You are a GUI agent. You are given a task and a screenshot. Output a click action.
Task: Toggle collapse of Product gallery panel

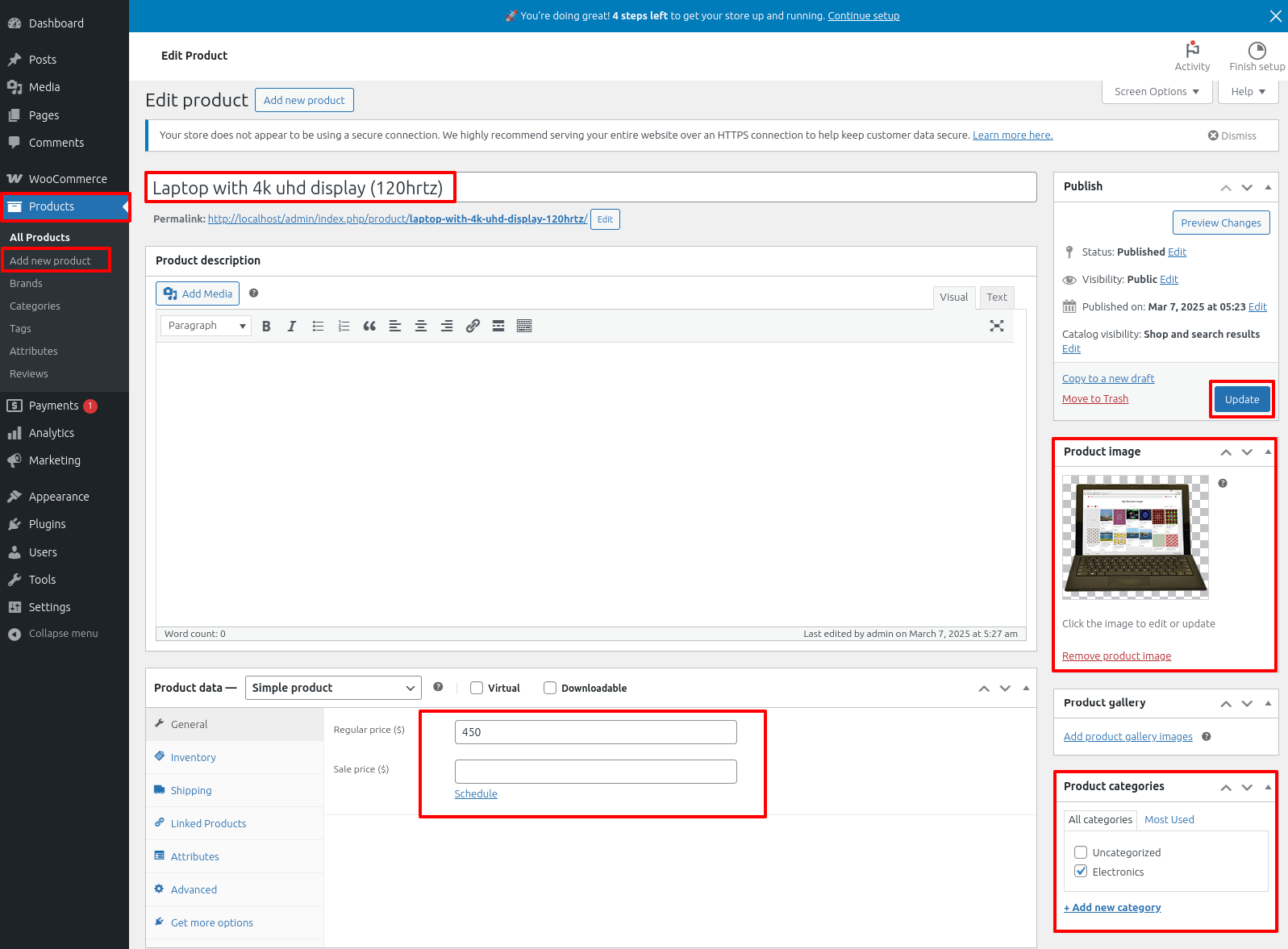coord(1268,703)
